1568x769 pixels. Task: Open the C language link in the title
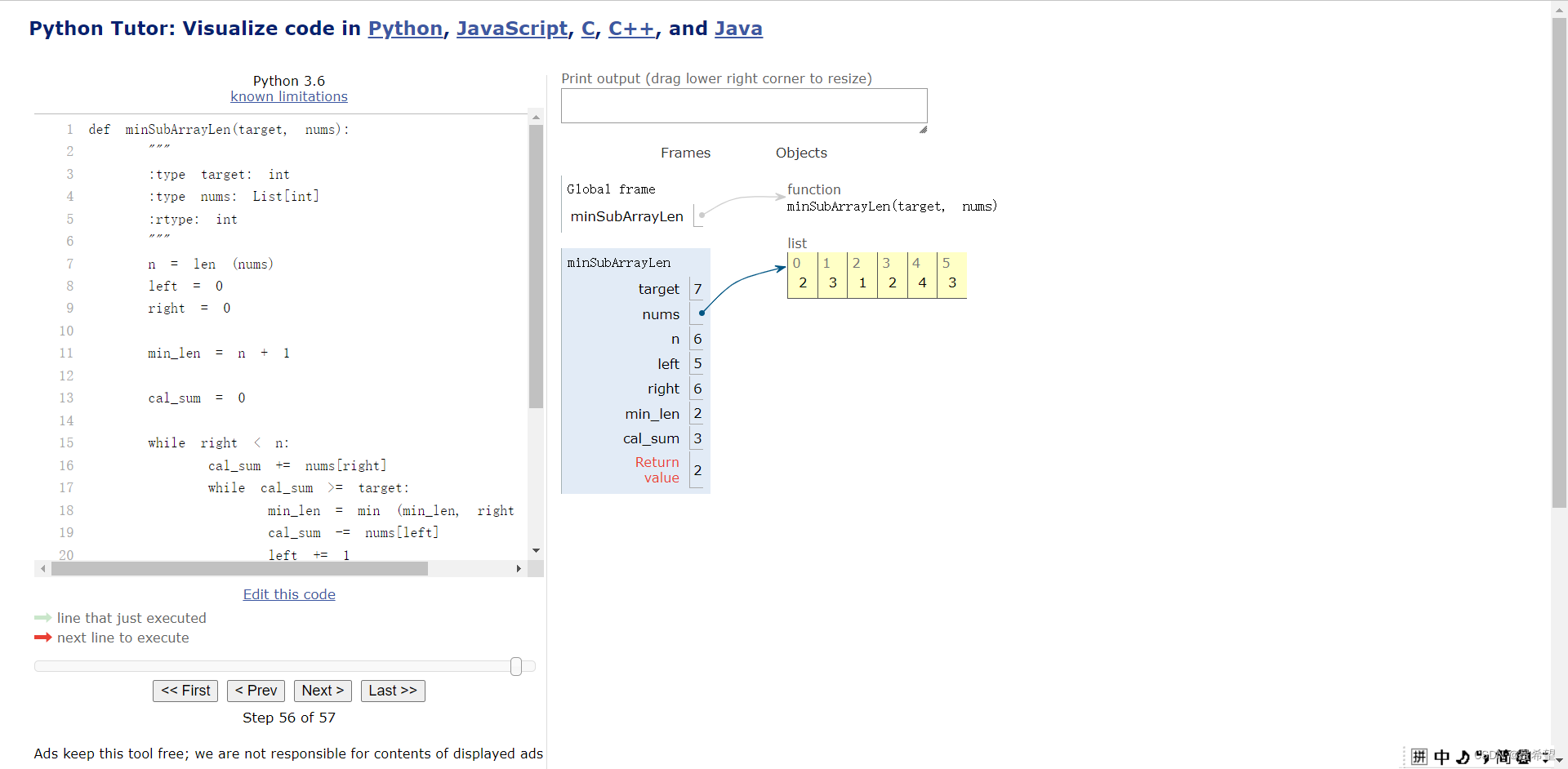[588, 29]
